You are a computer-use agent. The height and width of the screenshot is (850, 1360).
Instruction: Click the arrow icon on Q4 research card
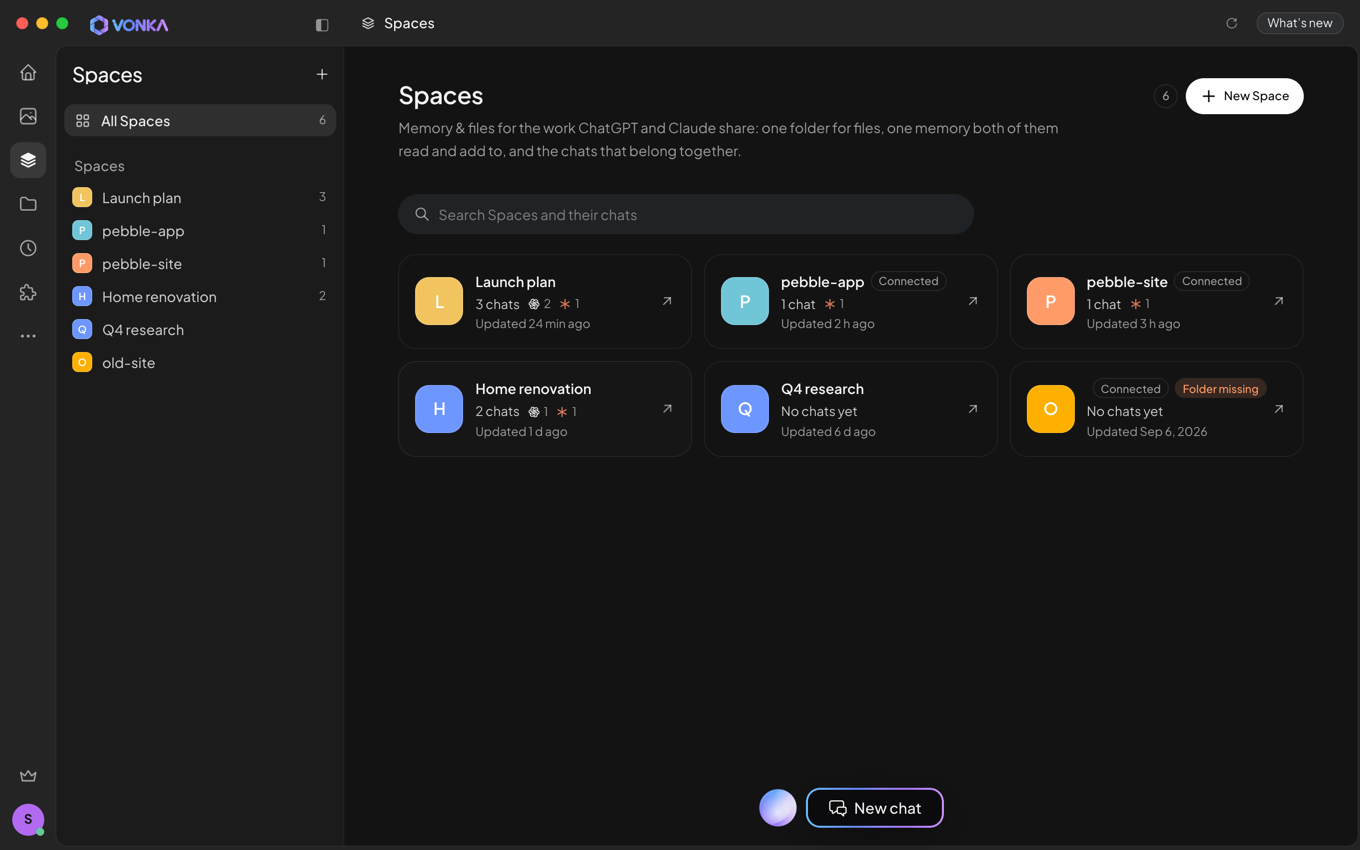[x=973, y=409]
